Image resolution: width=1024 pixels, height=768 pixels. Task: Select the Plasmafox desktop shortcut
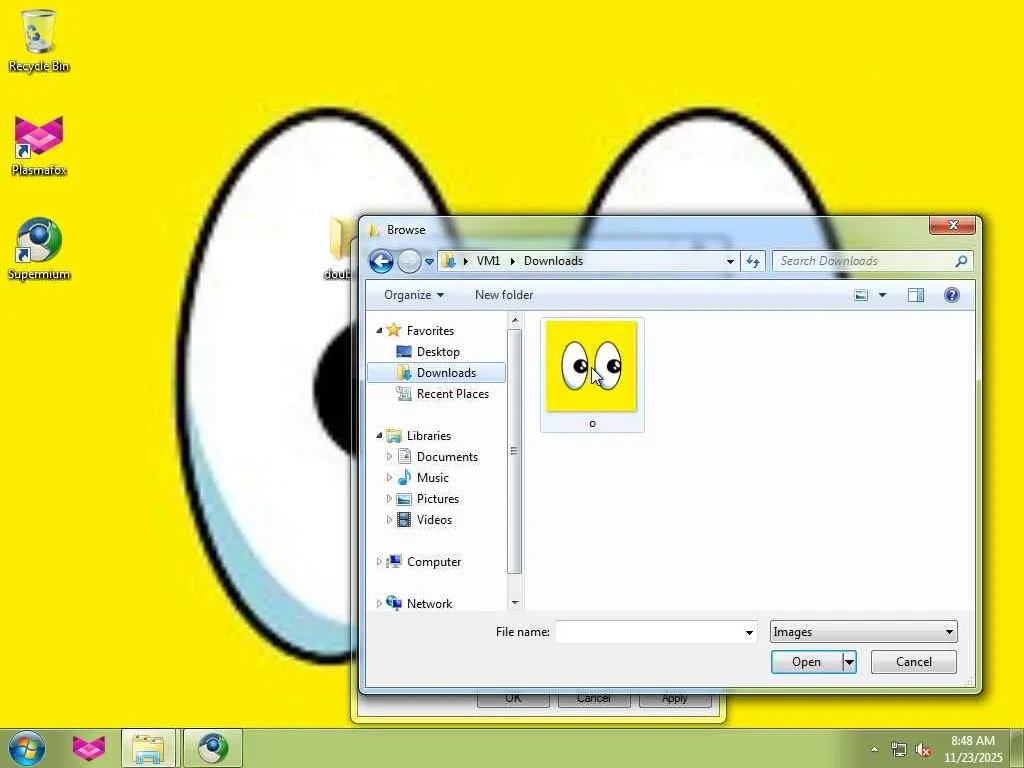click(39, 146)
